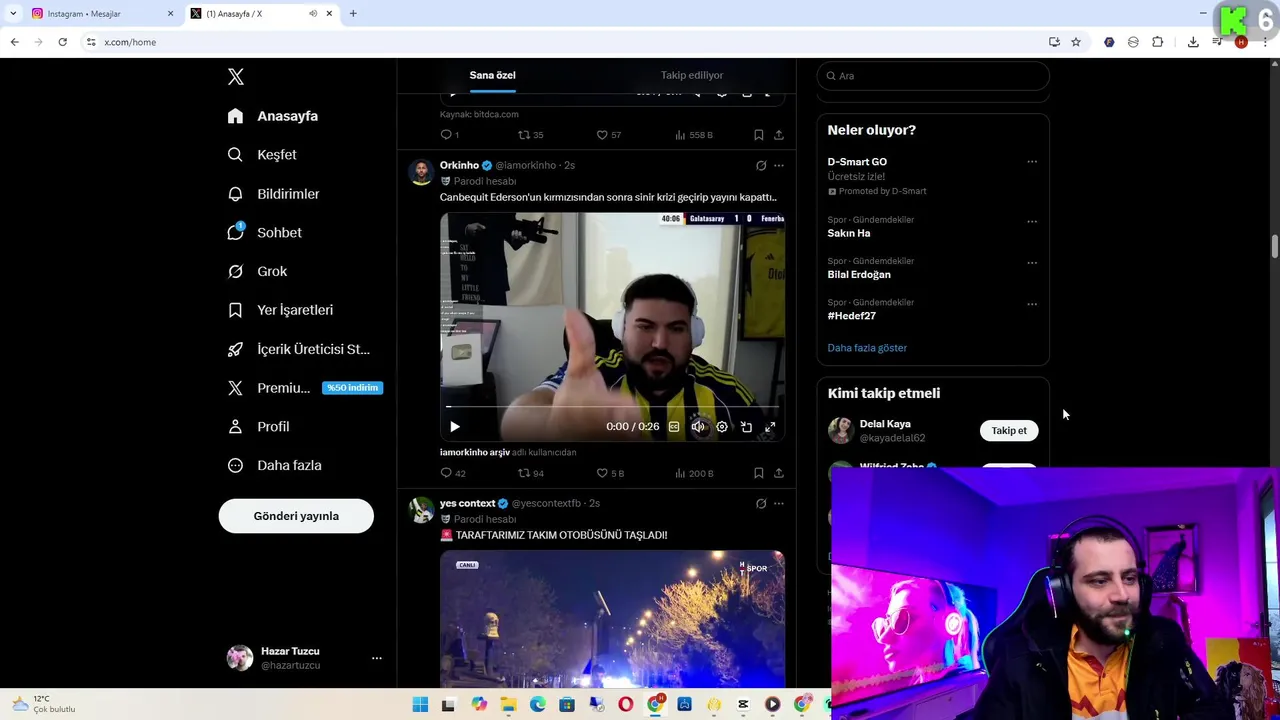Viewport: 1280px width, 720px height.
Task: Open Bildirimler notifications
Action: click(x=273, y=194)
